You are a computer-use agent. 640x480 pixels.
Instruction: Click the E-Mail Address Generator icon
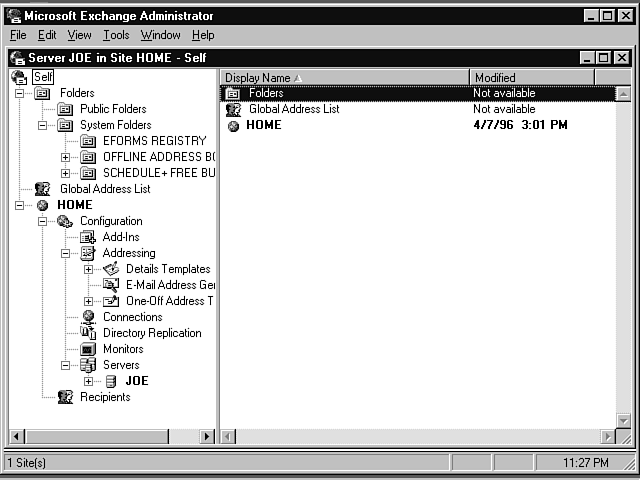[111, 285]
